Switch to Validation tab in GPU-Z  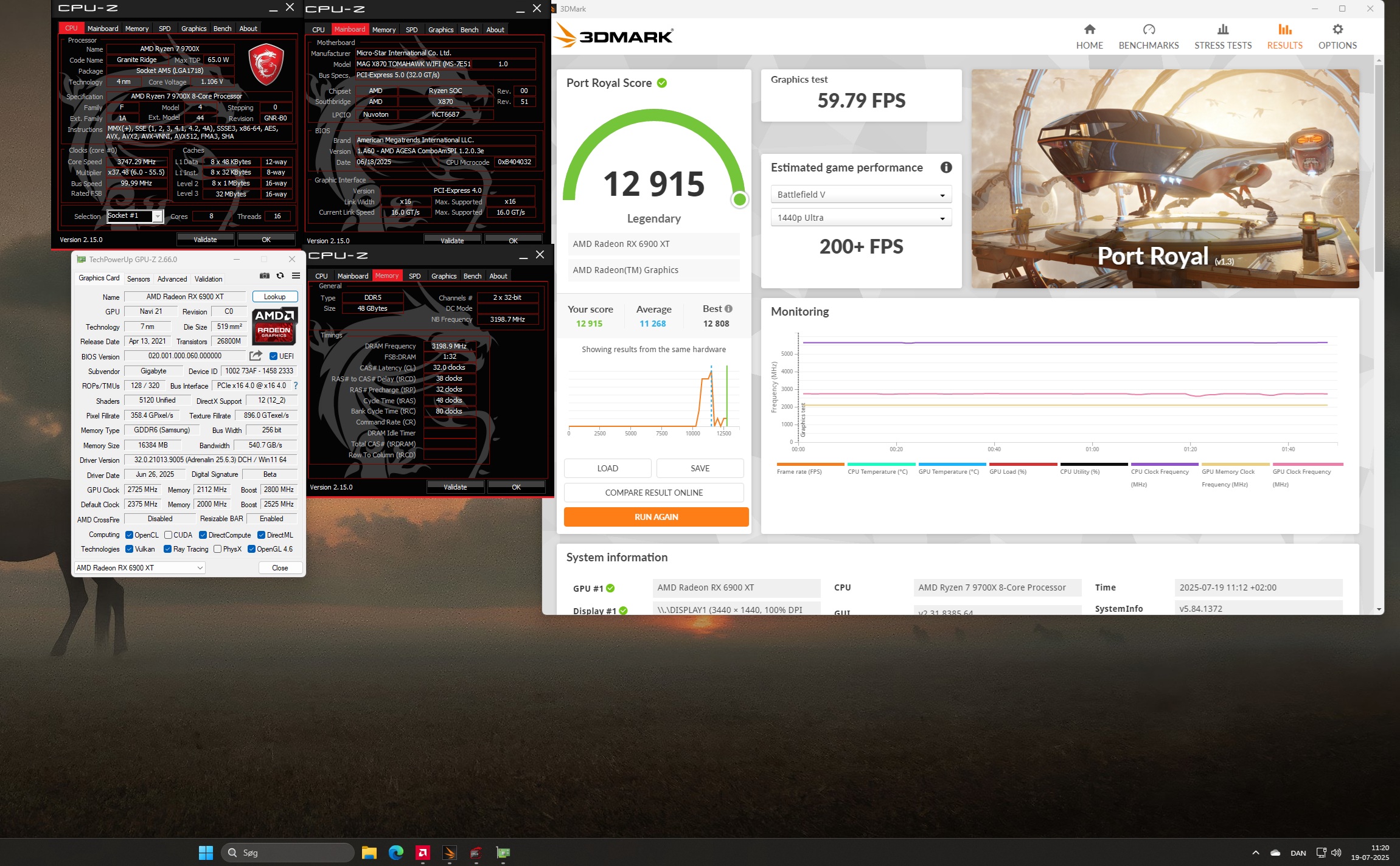click(208, 279)
